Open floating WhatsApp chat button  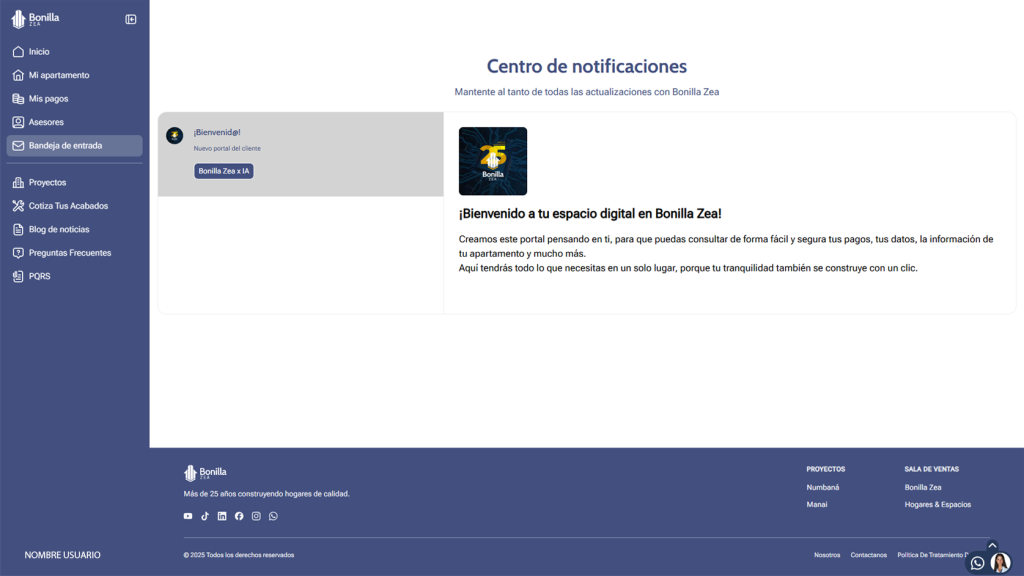(x=977, y=563)
